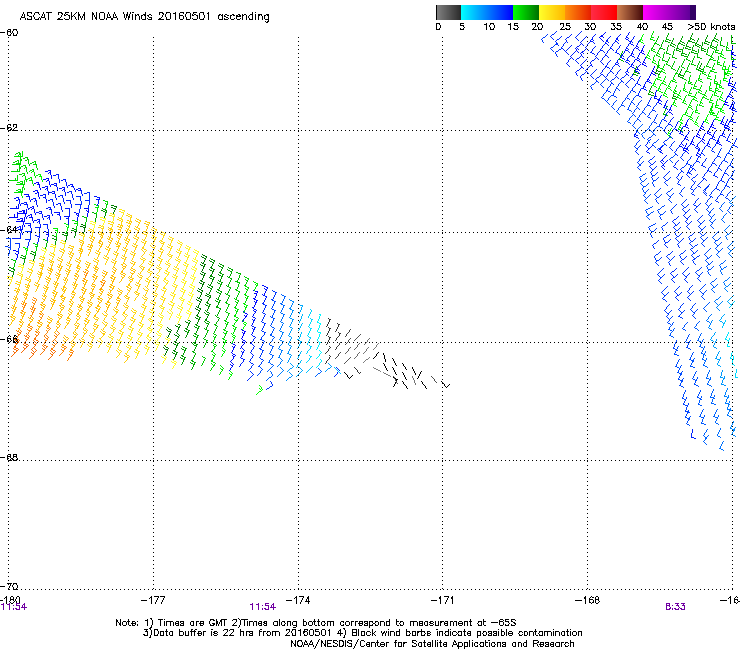This screenshot has height=650, width=740.
Task: Click the '15' label under the color bar
Action: pyautogui.click(x=513, y=27)
